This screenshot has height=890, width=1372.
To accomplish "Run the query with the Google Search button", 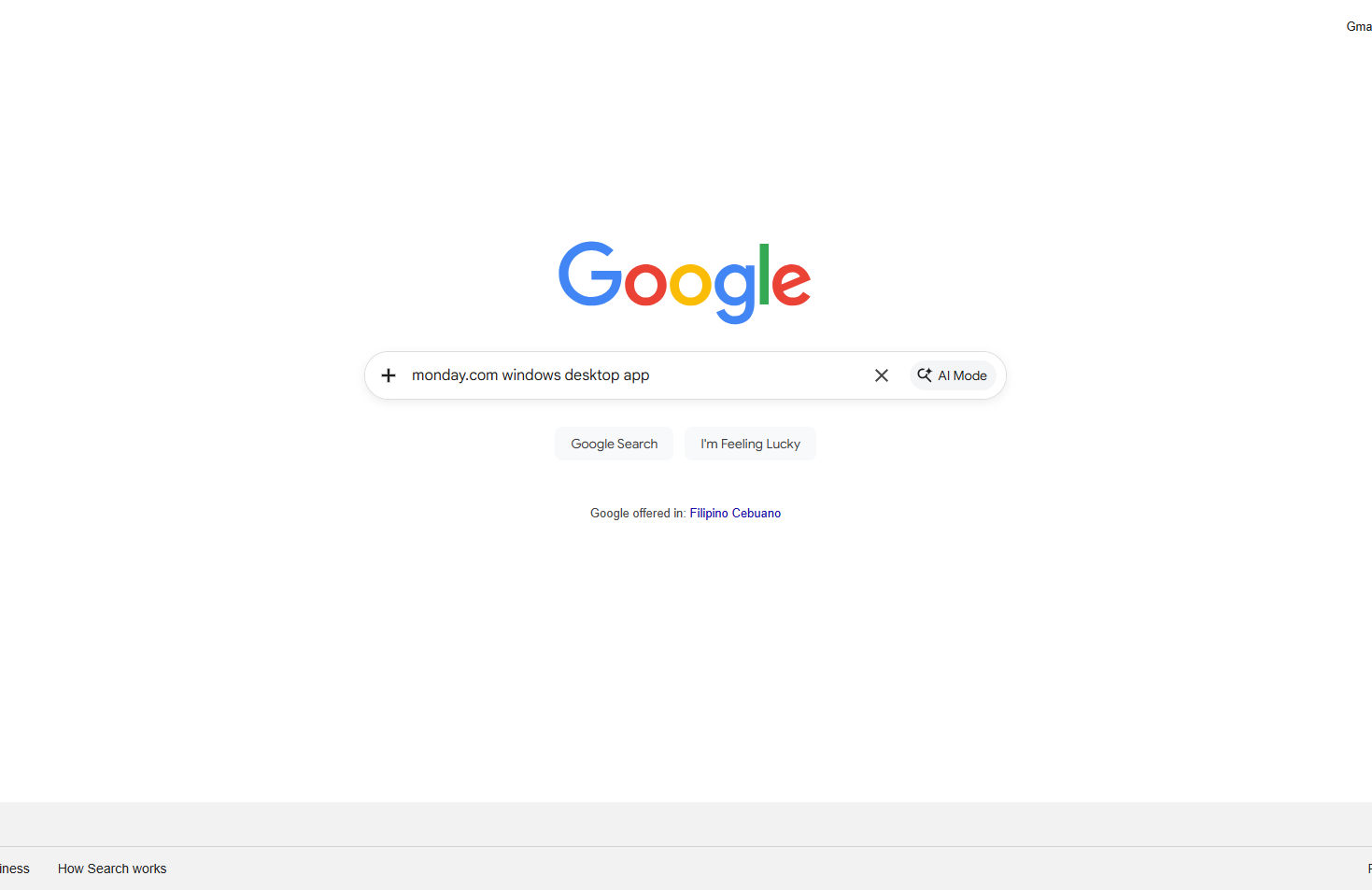I will click(x=615, y=444).
